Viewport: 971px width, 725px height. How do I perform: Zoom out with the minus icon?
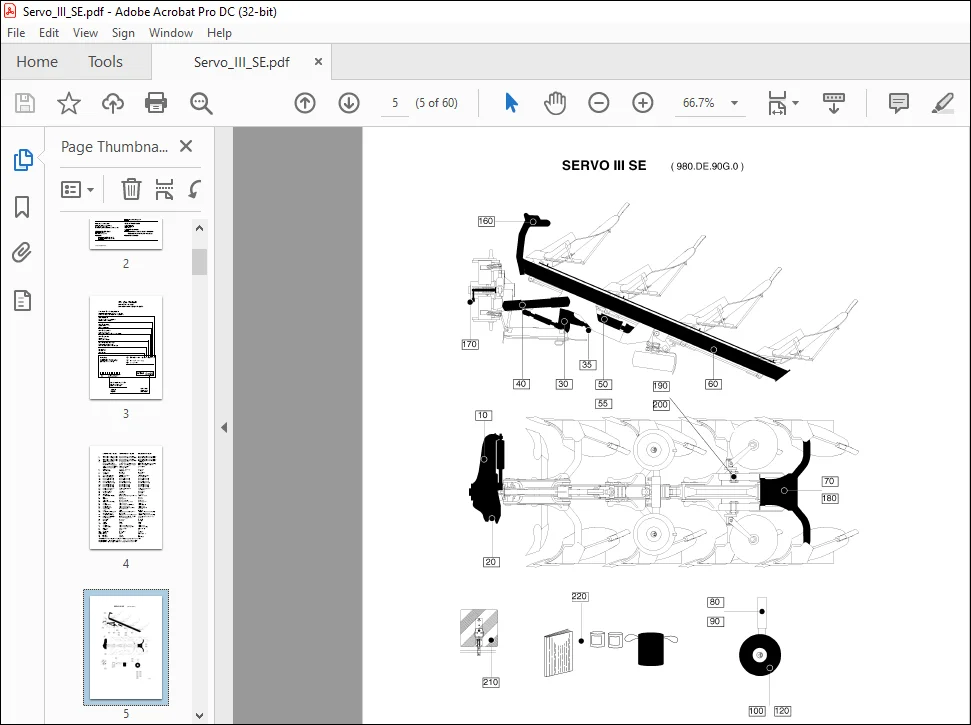click(599, 103)
